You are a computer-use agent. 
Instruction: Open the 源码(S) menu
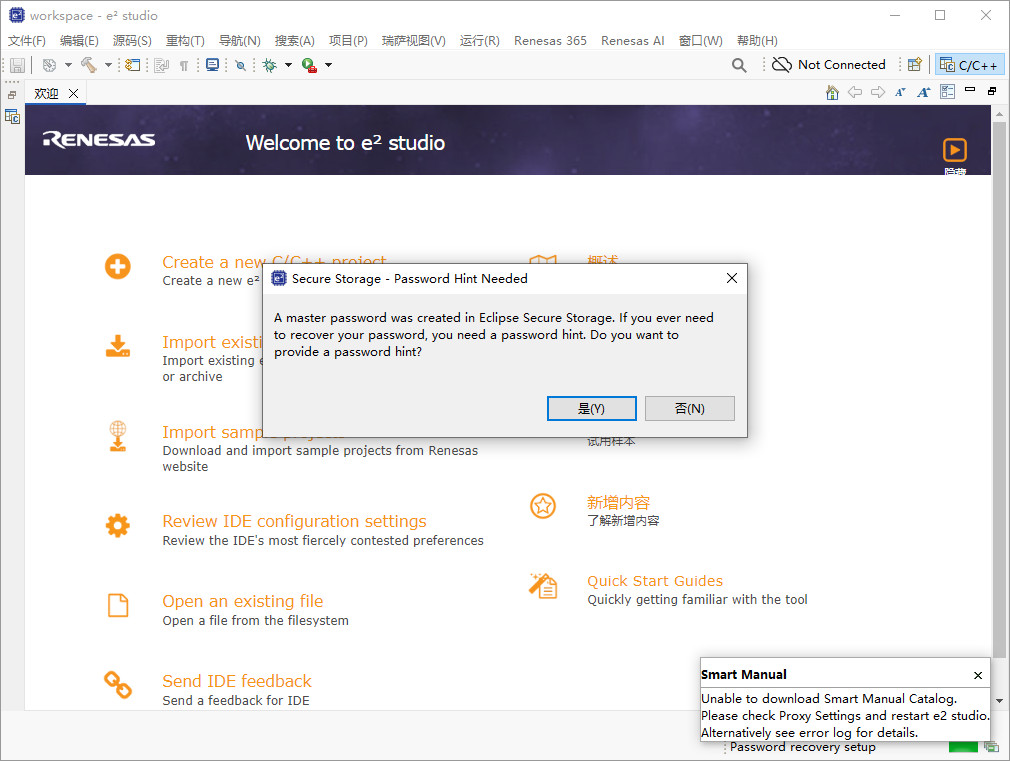pos(132,41)
